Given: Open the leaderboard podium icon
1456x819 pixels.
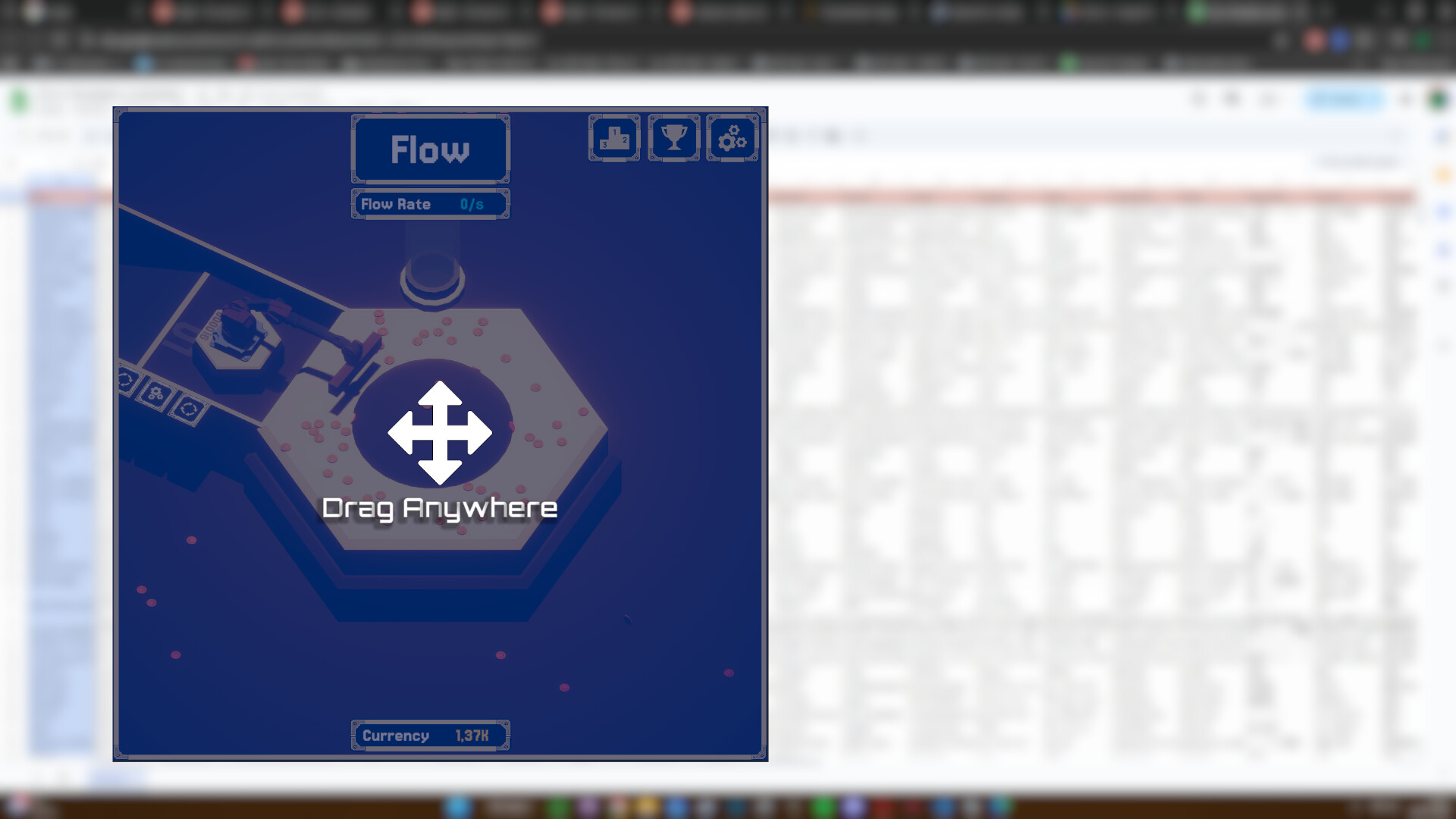Looking at the screenshot, I should tap(614, 138).
